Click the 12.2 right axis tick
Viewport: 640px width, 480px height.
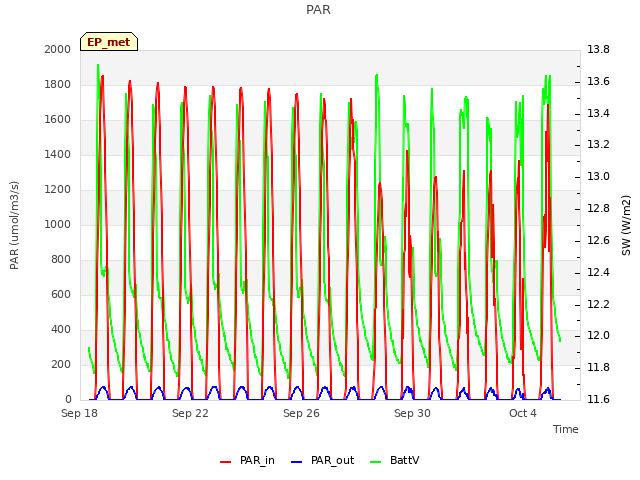tap(598, 304)
